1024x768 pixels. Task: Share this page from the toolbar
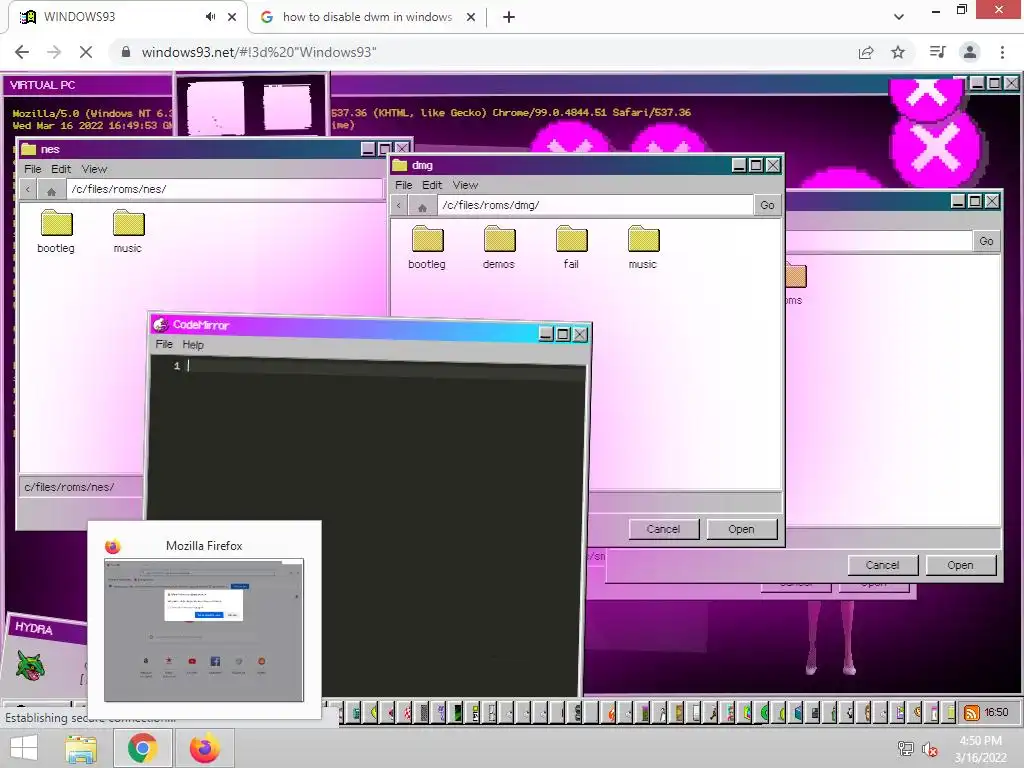tap(866, 52)
